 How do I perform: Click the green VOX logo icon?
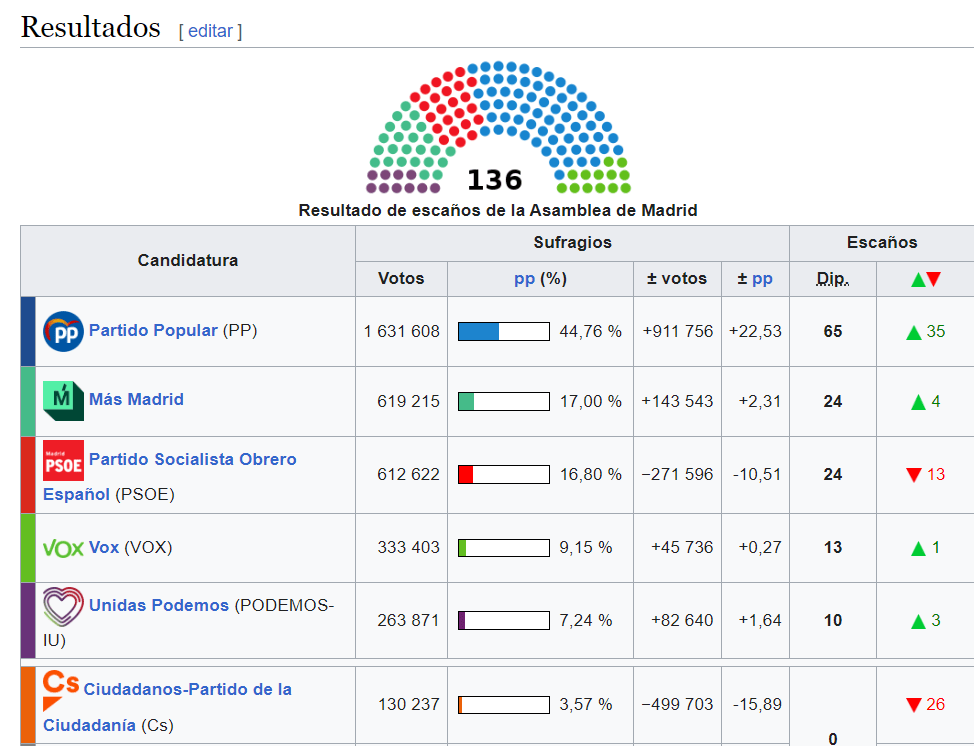64,548
